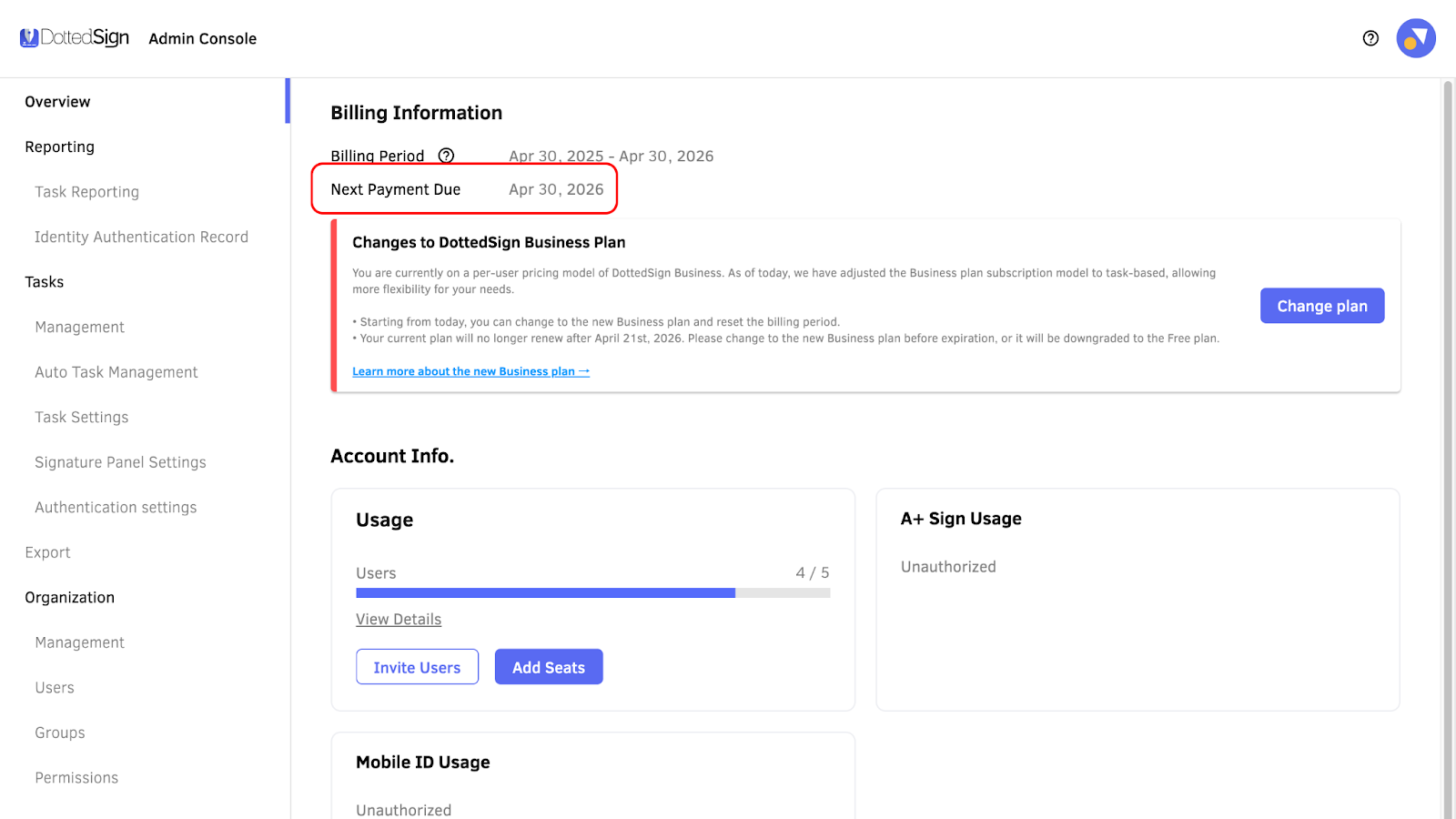Click Changes to DottedSign Business Plan heading

click(x=489, y=242)
